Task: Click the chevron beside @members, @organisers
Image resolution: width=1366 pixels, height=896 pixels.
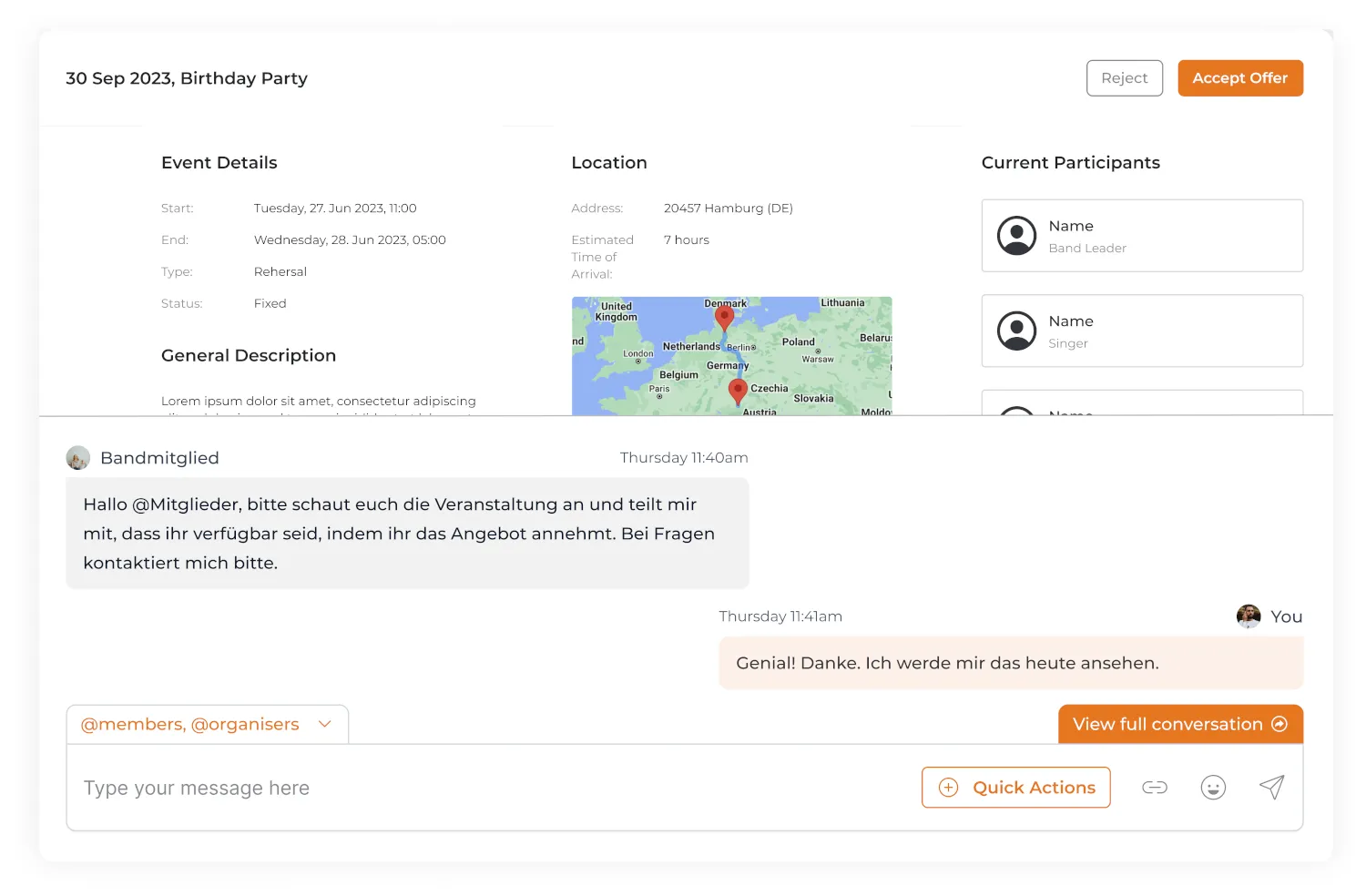Action: tap(325, 725)
